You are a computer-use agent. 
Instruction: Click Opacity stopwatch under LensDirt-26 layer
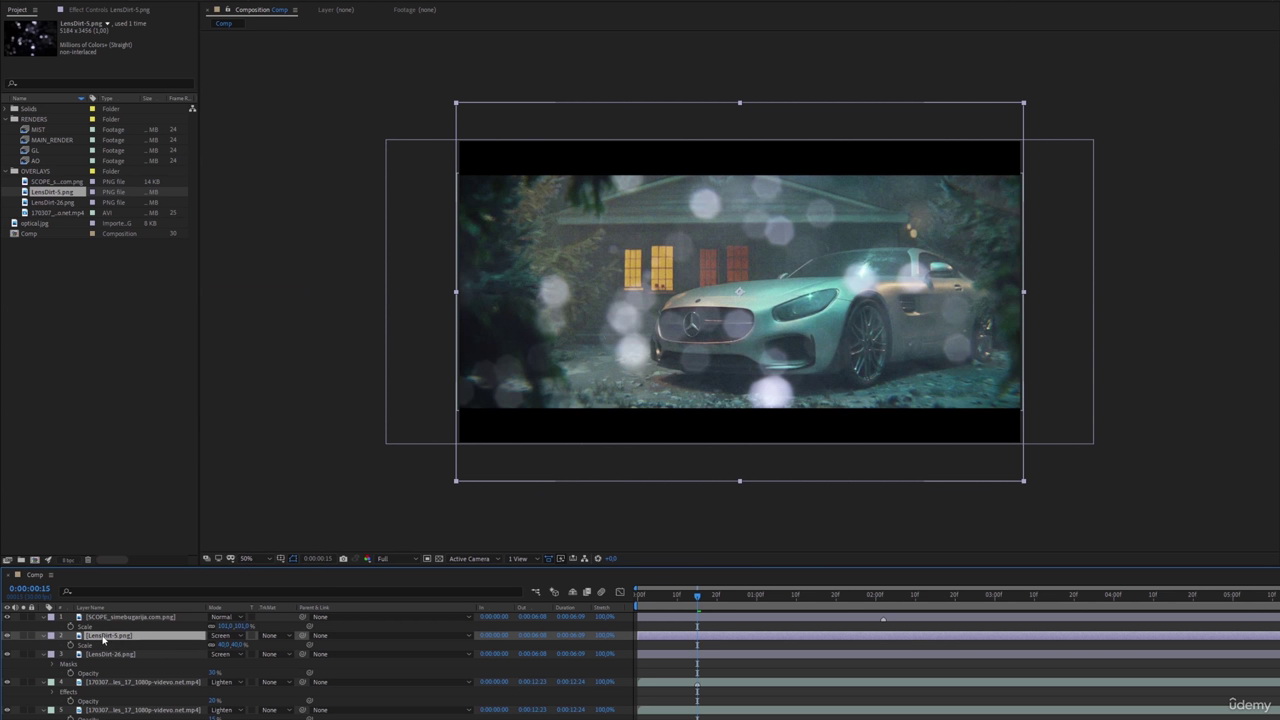tap(70, 673)
